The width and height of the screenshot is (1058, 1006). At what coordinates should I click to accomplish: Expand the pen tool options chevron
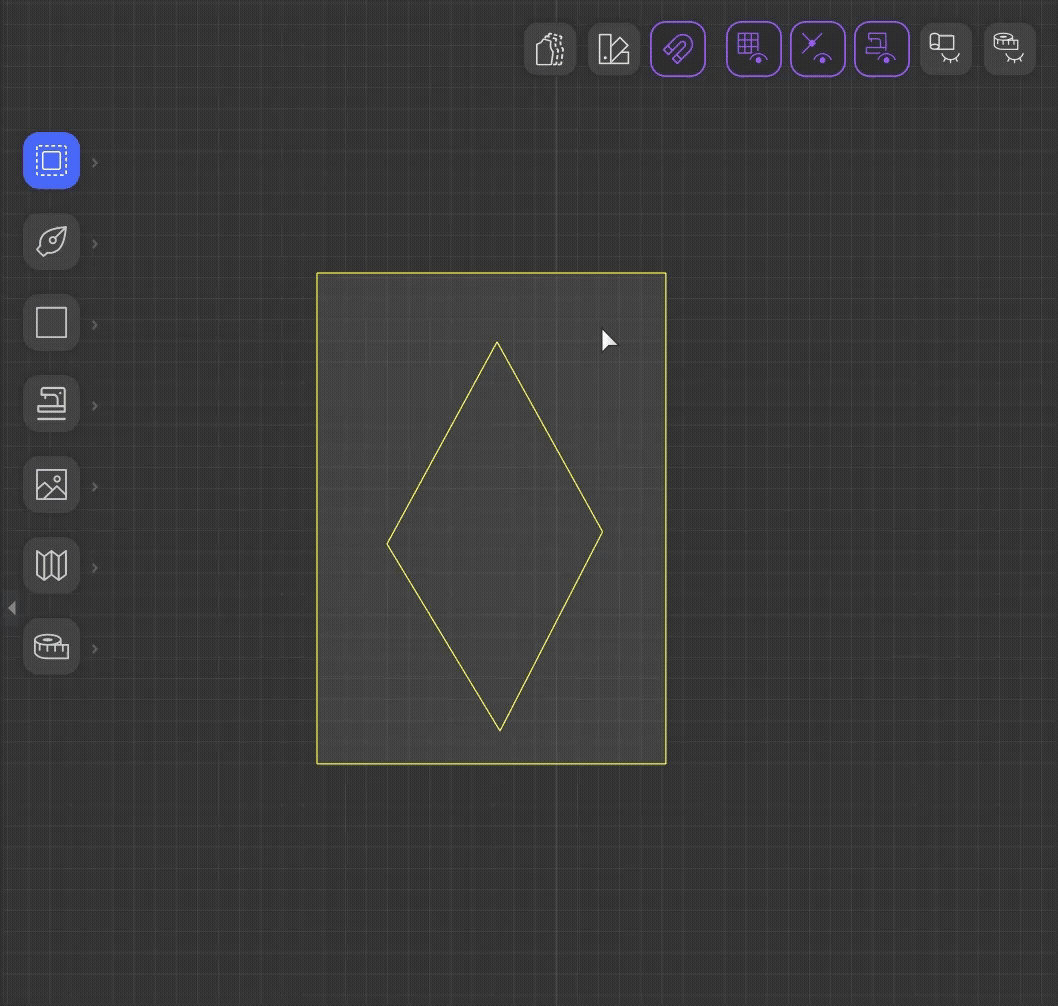95,244
